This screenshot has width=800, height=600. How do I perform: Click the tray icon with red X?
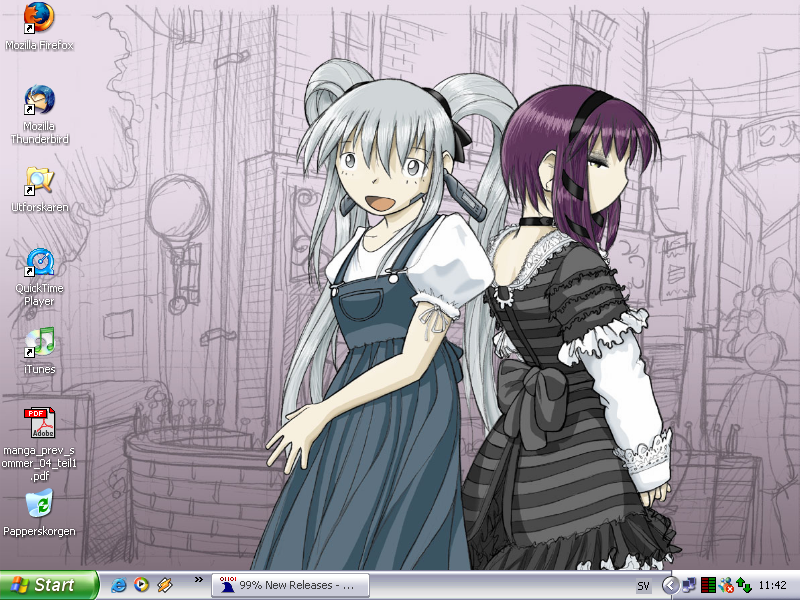[x=726, y=585]
